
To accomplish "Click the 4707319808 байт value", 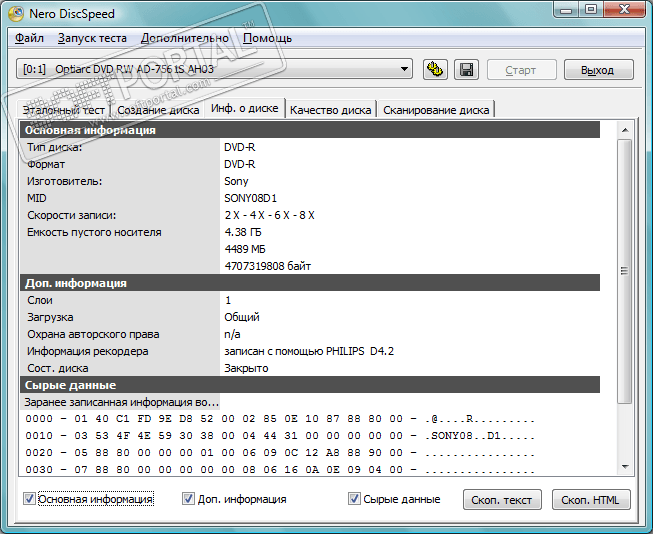I will (268, 266).
